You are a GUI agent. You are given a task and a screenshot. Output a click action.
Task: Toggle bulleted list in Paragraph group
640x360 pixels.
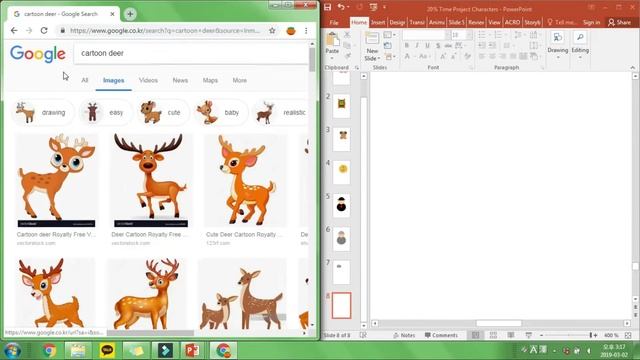pos(483,35)
